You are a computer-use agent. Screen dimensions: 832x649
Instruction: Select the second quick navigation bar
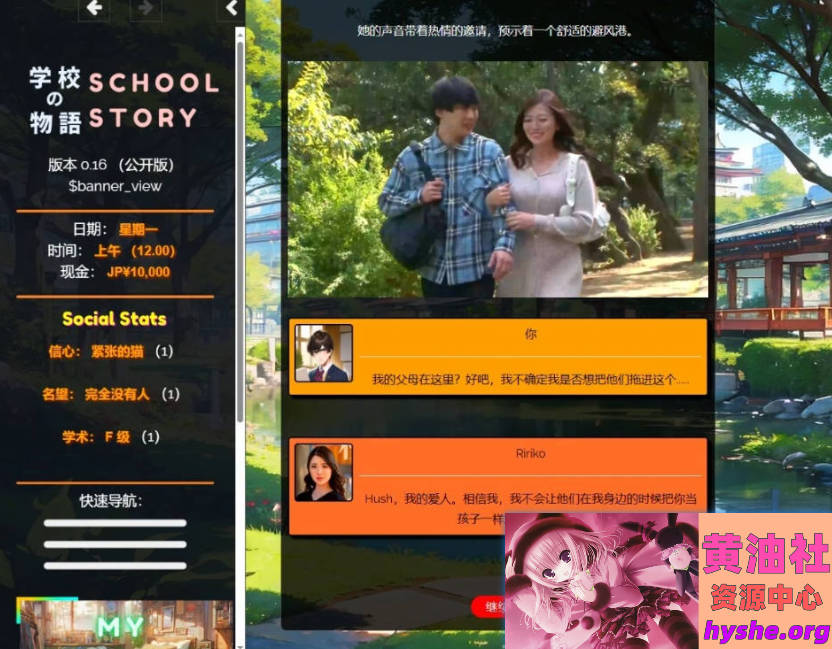click(x=115, y=544)
